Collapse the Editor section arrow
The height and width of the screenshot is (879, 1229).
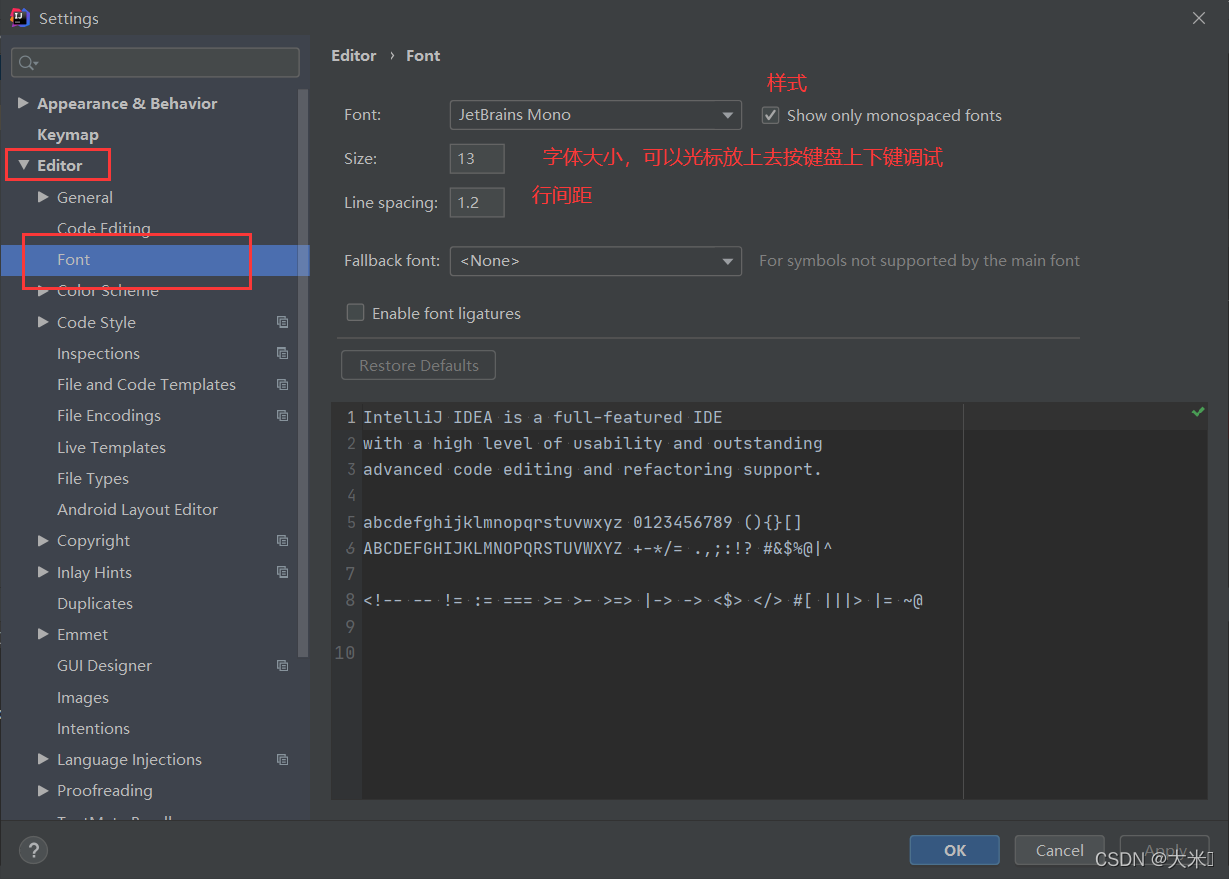click(23, 165)
